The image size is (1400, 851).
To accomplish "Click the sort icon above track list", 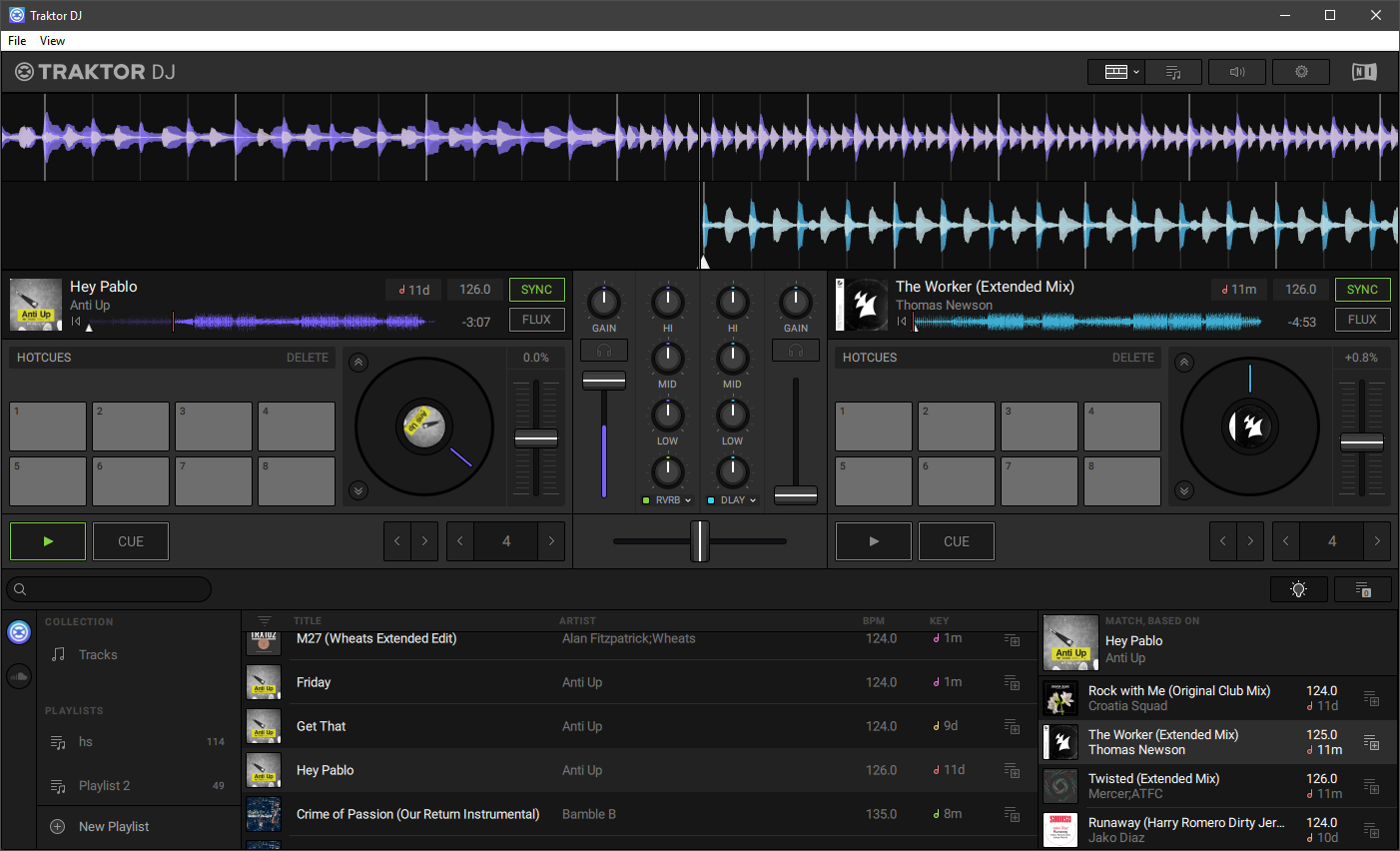I will (x=265, y=620).
